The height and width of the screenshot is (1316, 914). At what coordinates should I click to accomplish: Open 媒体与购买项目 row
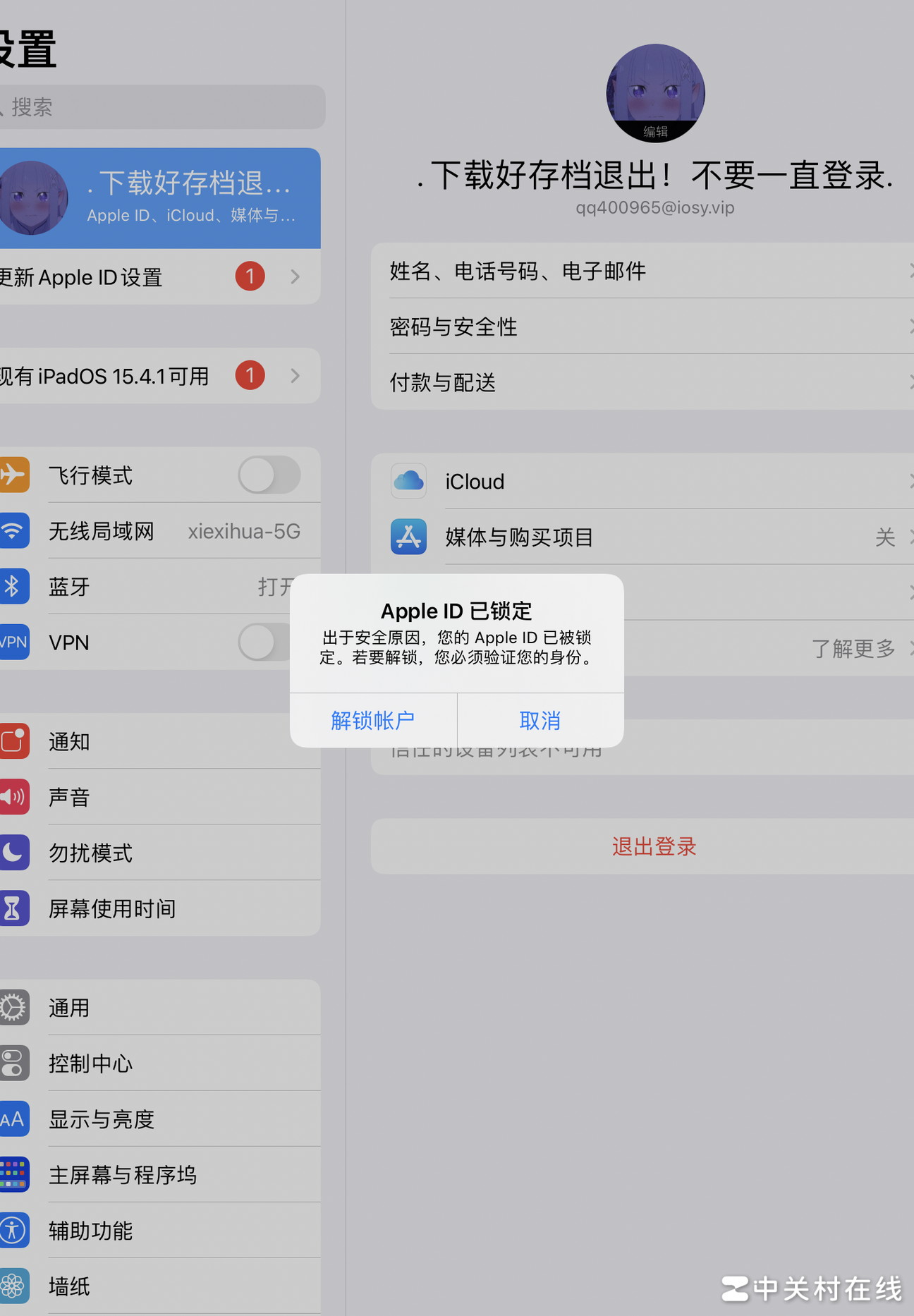(642, 537)
